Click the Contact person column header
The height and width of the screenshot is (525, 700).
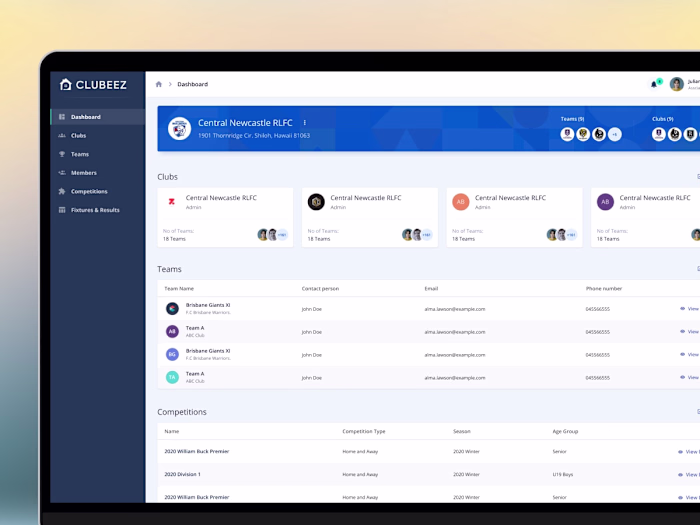pos(320,288)
